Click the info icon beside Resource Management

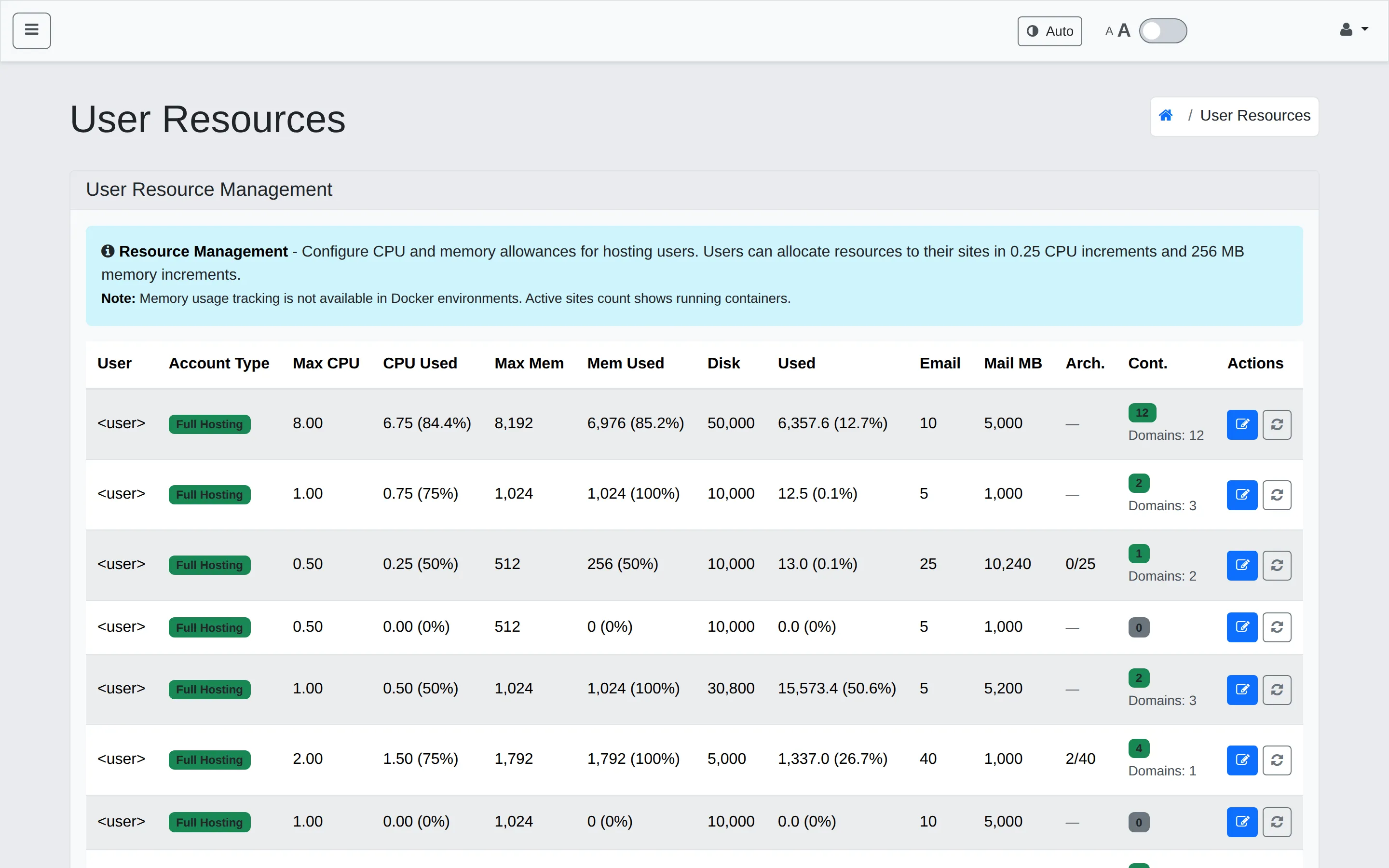point(108,251)
